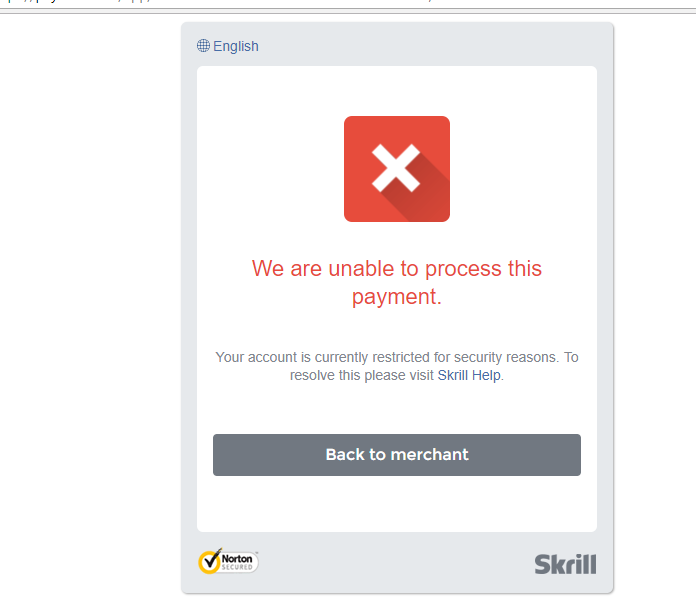Open the Skrill Help link
The width and height of the screenshot is (696, 610).
pyautogui.click(x=469, y=375)
